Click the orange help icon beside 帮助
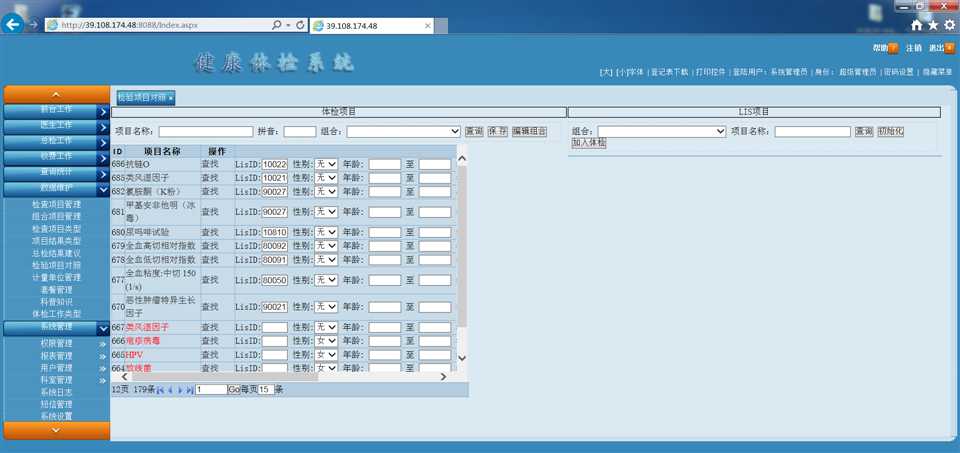960x453 pixels. coord(893,48)
